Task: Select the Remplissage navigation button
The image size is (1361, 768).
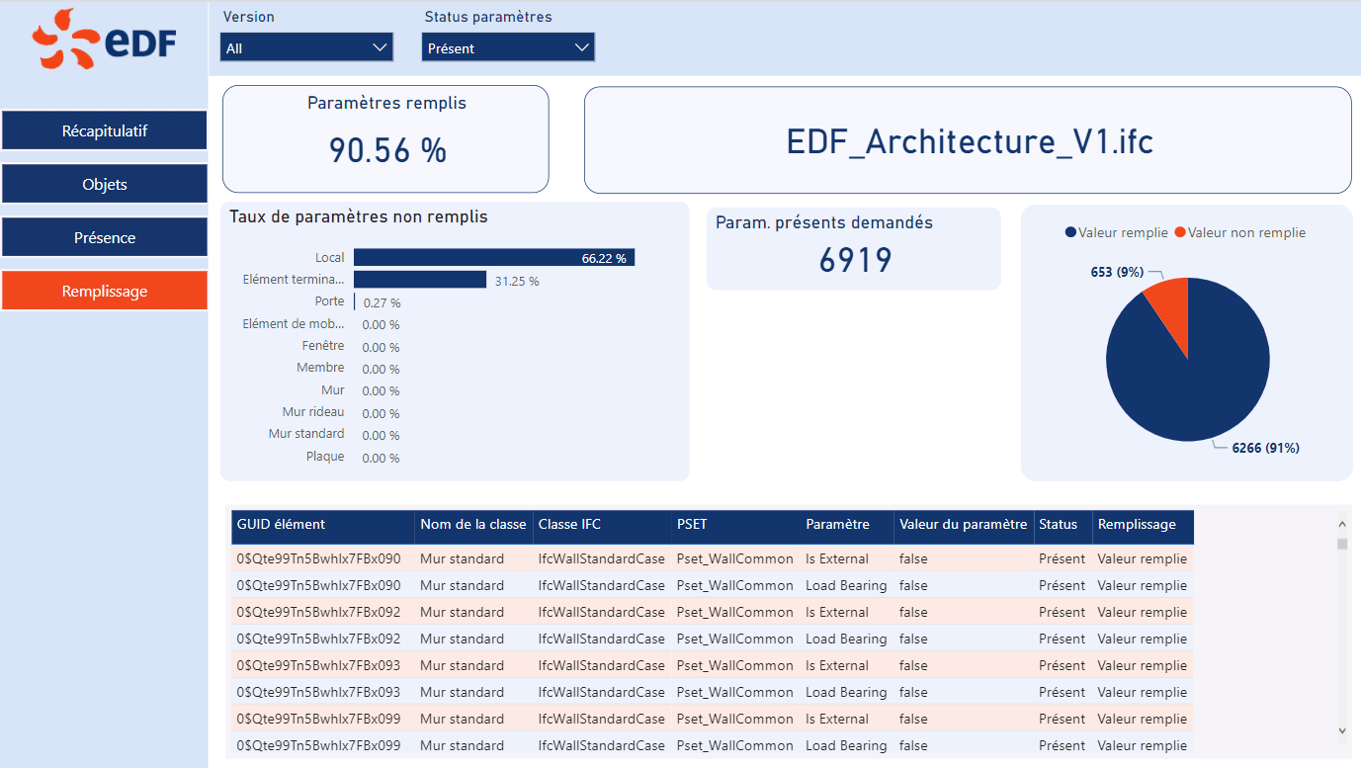Action: click(x=104, y=291)
